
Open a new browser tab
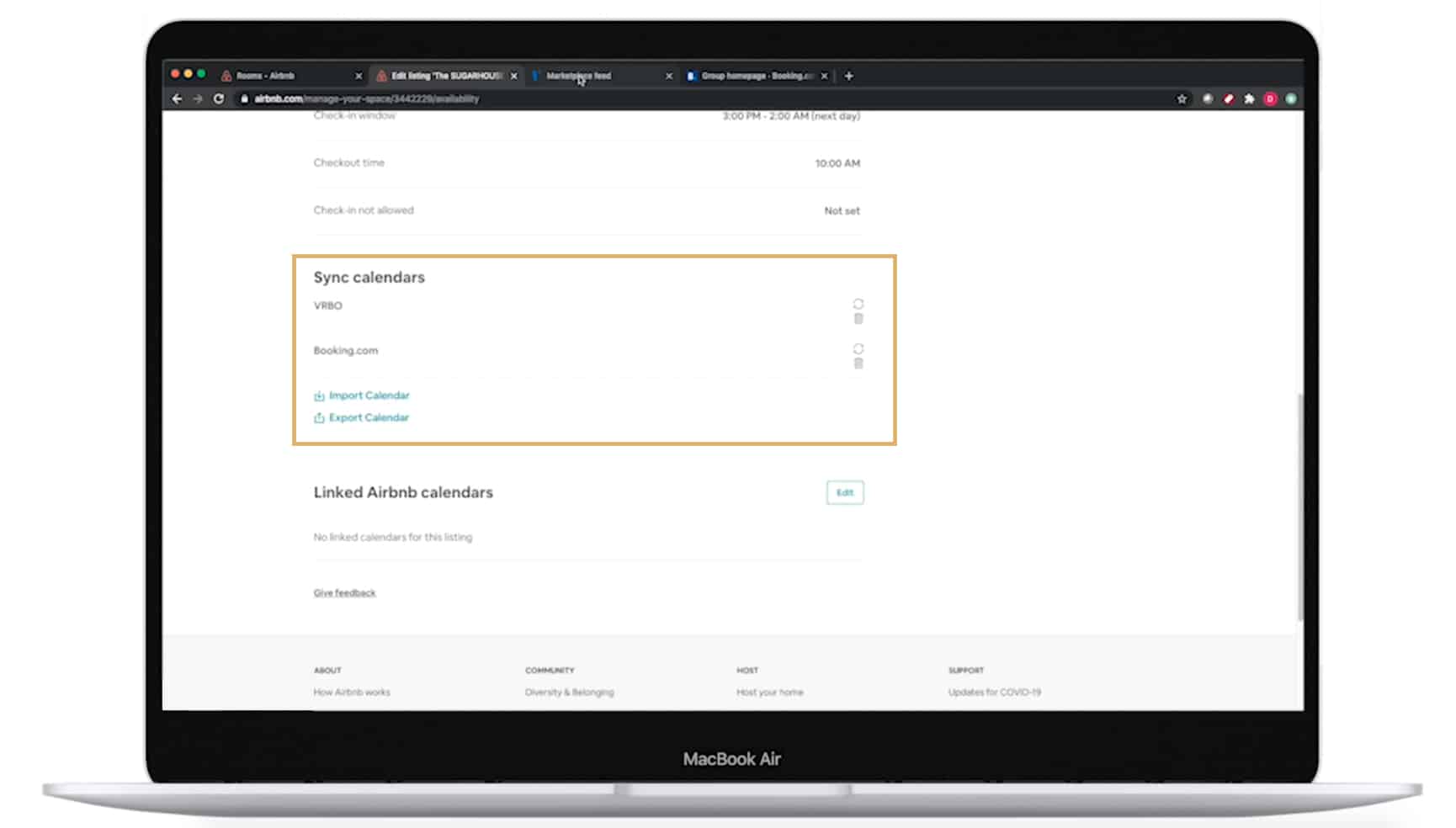click(848, 76)
